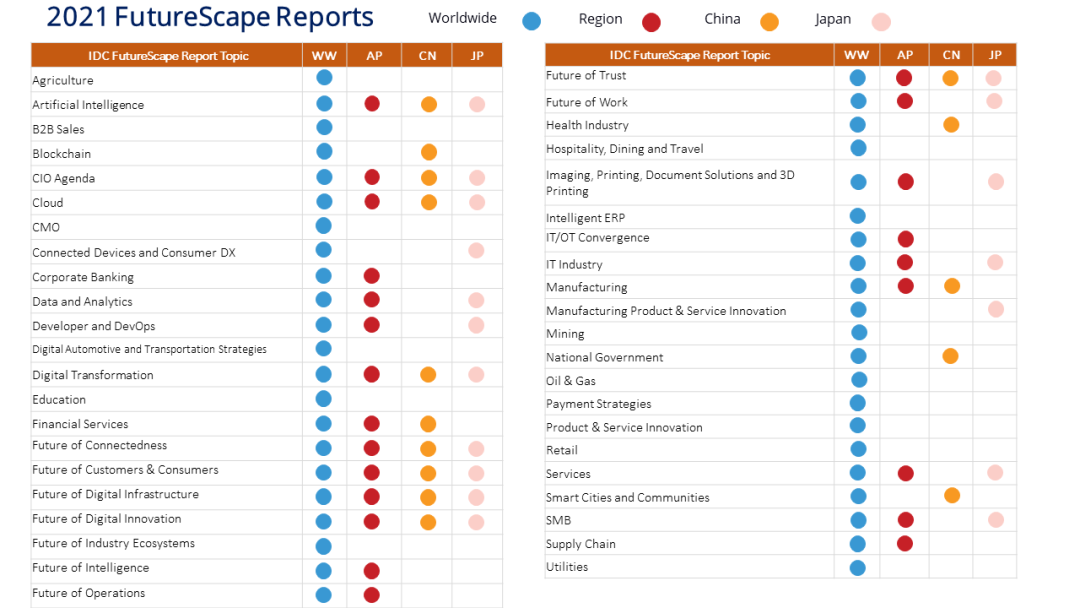Click the Data and Analytics JP dot
The image size is (1080, 608).
476,300
